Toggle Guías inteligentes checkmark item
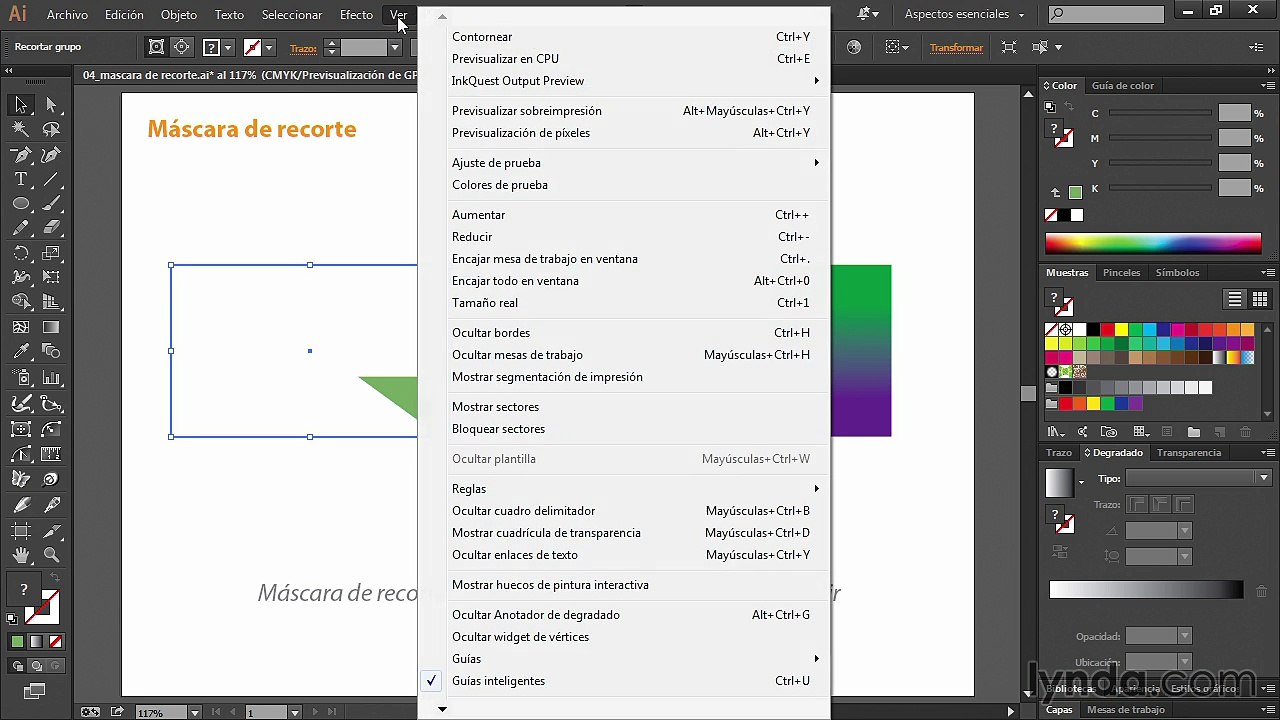Image resolution: width=1280 pixels, height=720 pixels. click(623, 681)
